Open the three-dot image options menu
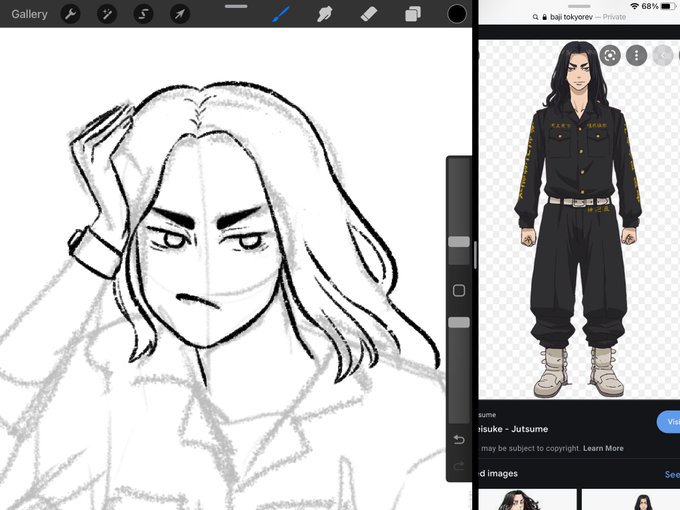 tap(636, 56)
